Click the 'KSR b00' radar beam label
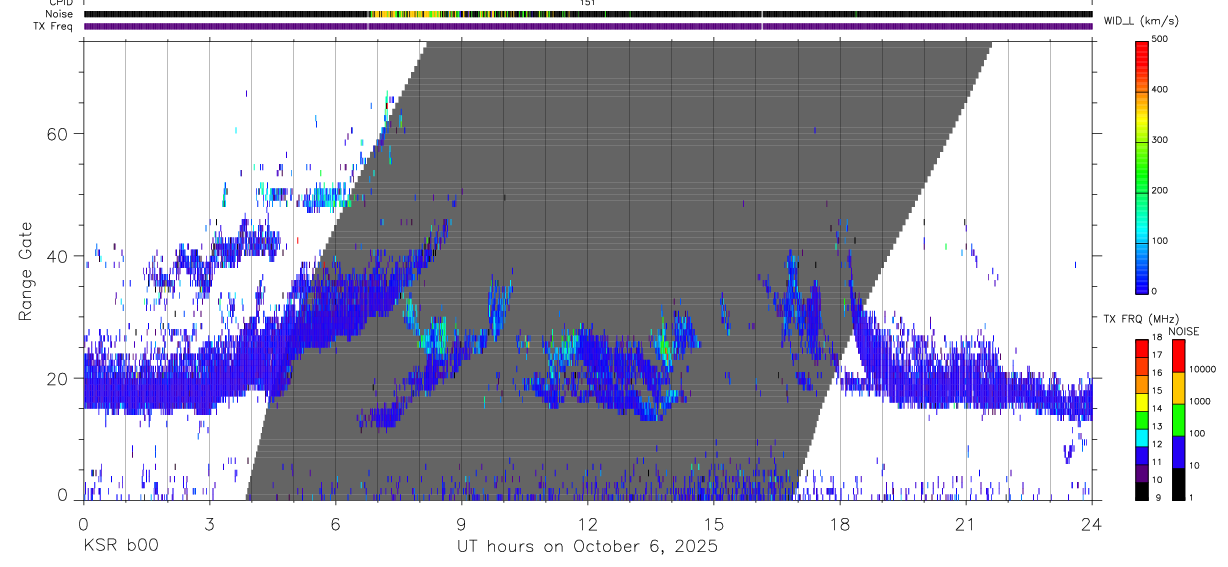This screenshot has width=1228, height=567. 120,547
